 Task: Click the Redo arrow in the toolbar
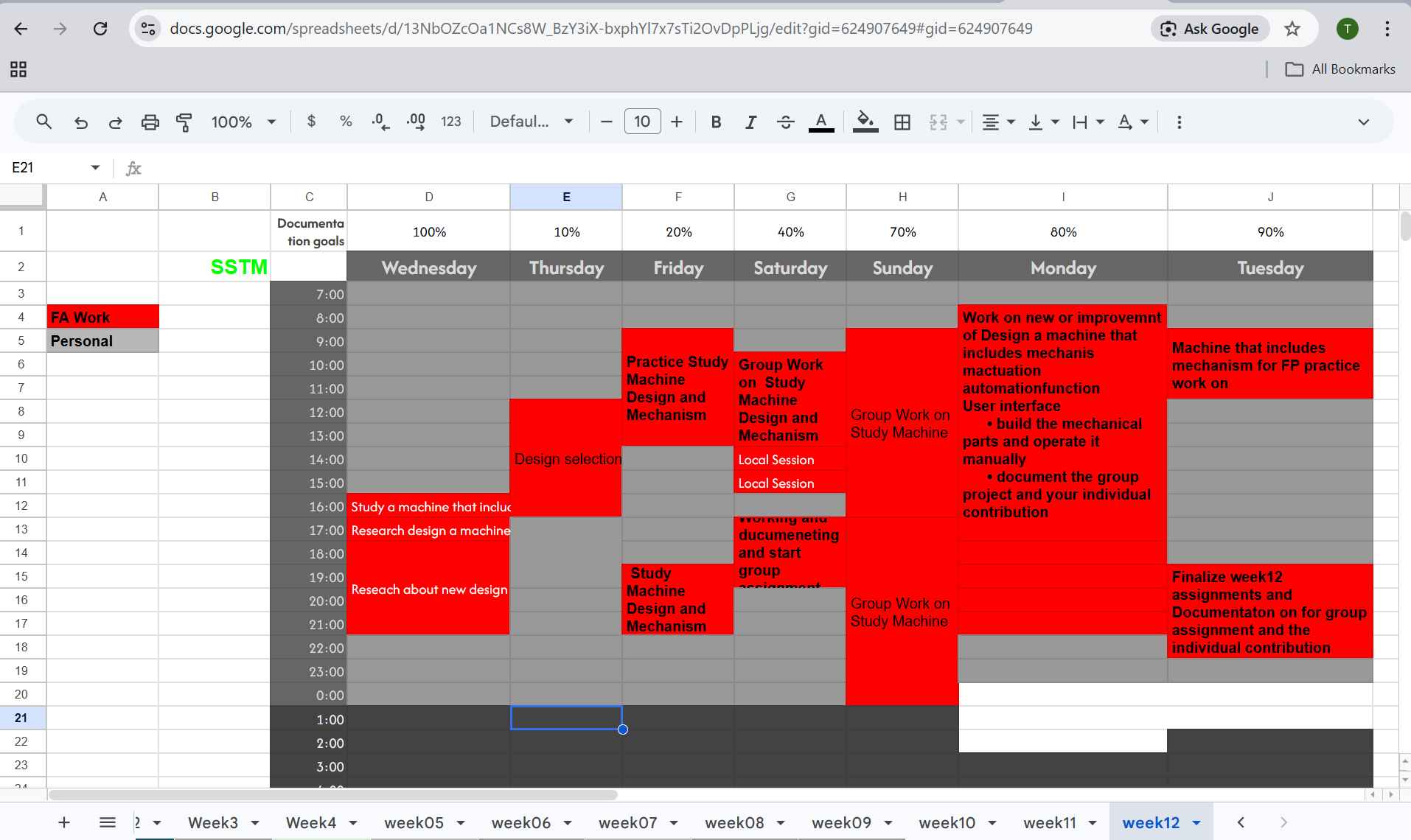point(115,122)
